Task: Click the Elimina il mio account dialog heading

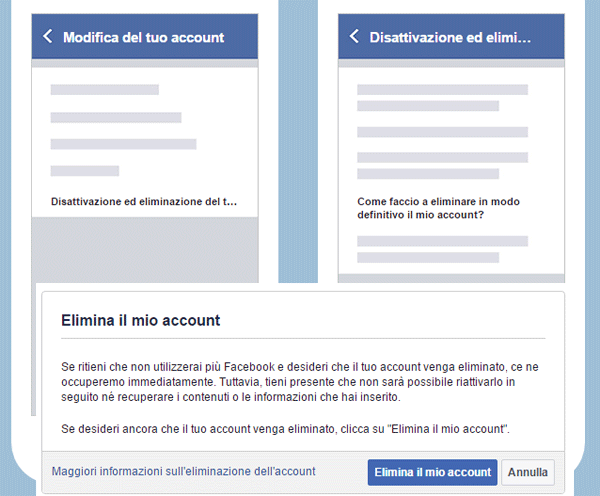Action: pos(141,321)
